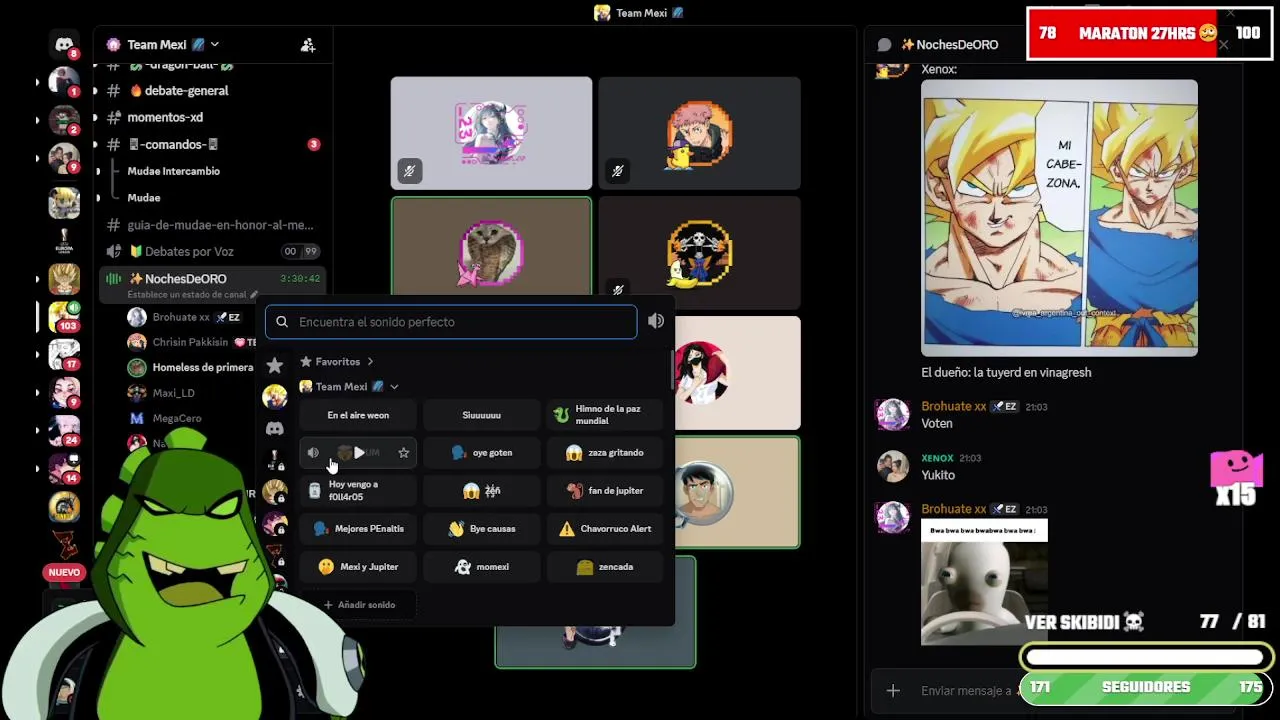
Task: Play the En el aire weon sound
Action: click(x=358, y=415)
